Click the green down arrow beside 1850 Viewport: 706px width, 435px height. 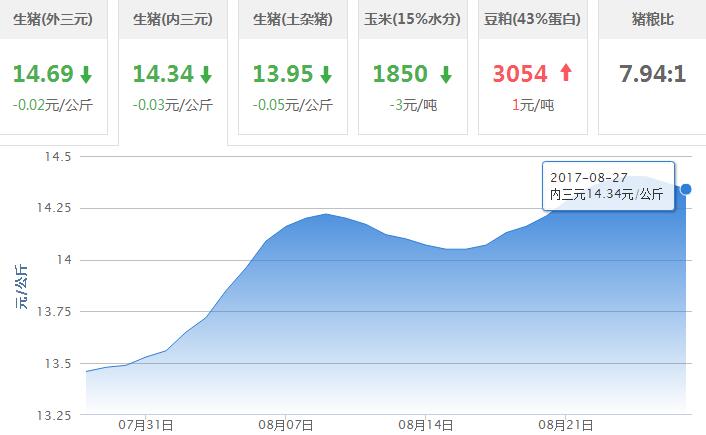[446, 74]
